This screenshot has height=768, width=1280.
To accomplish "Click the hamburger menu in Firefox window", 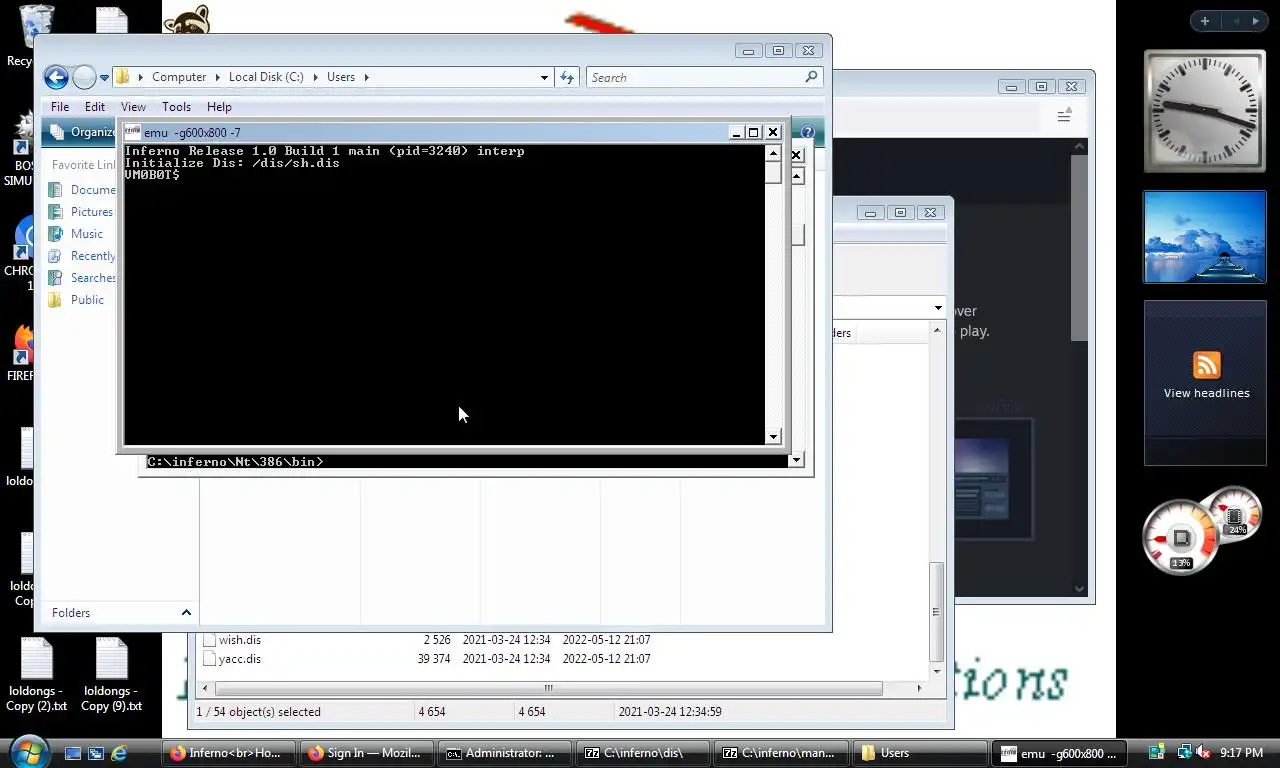I will pyautogui.click(x=1063, y=117).
